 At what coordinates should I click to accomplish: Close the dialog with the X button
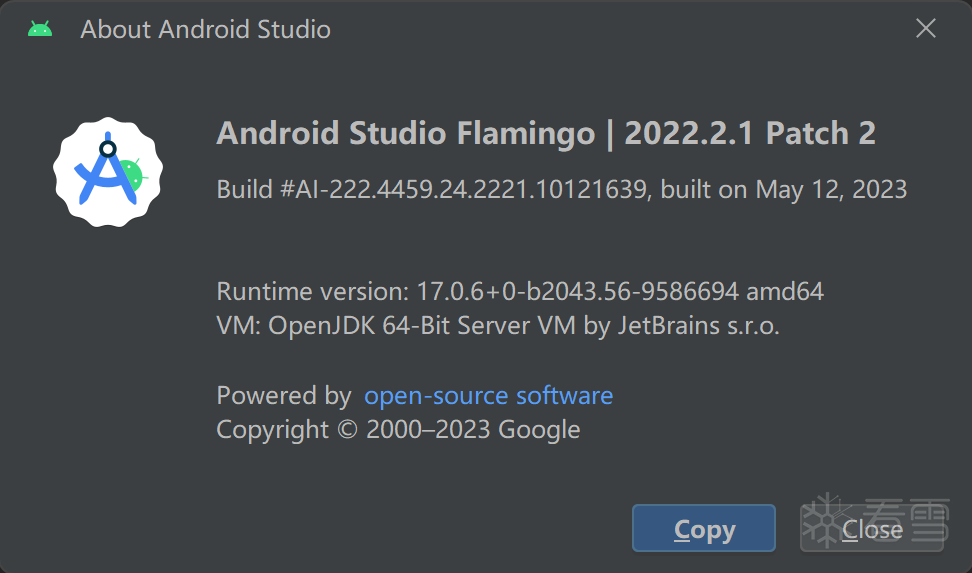tap(926, 29)
